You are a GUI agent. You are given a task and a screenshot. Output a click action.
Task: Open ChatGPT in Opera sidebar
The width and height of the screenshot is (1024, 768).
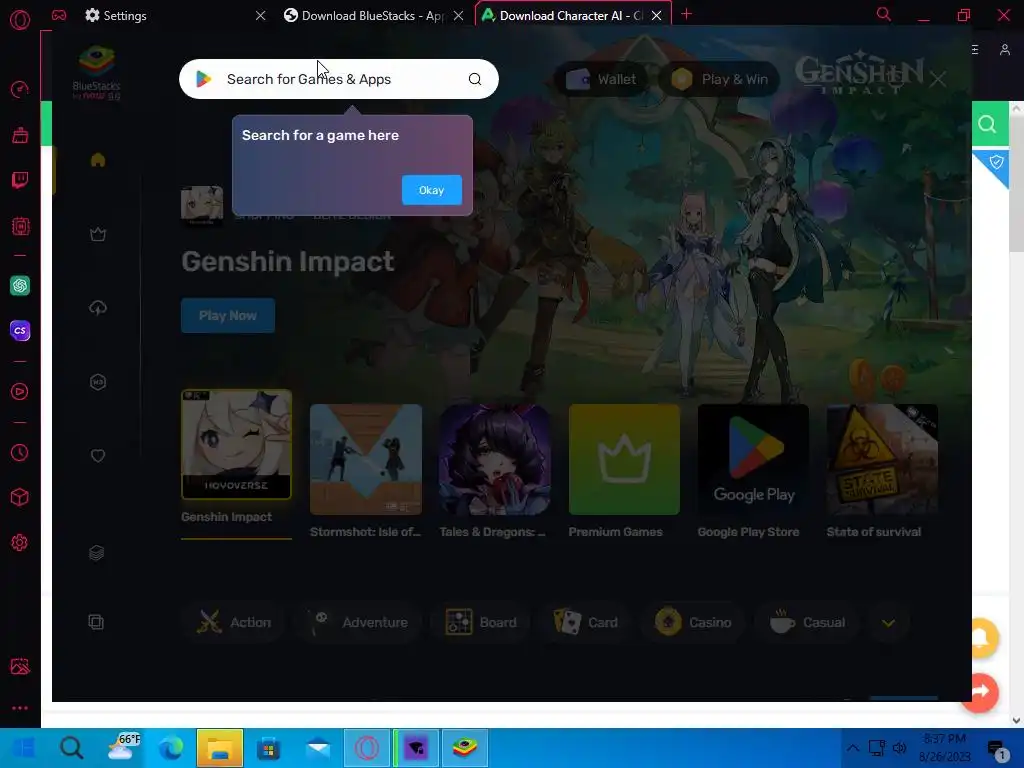[20, 285]
